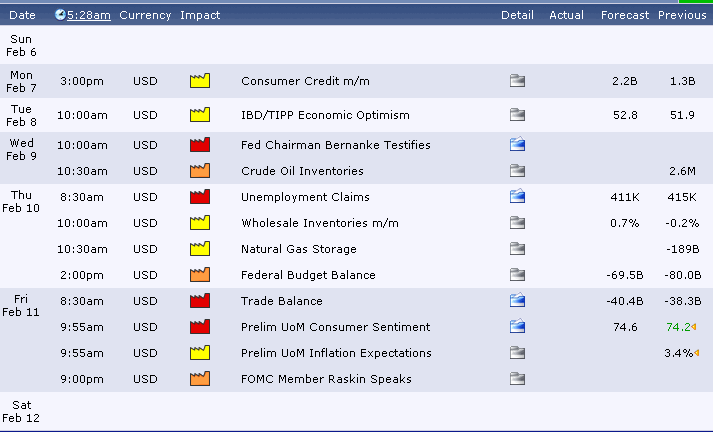Click the Impact column header
Screen dimensions: 713x436
[200, 15]
